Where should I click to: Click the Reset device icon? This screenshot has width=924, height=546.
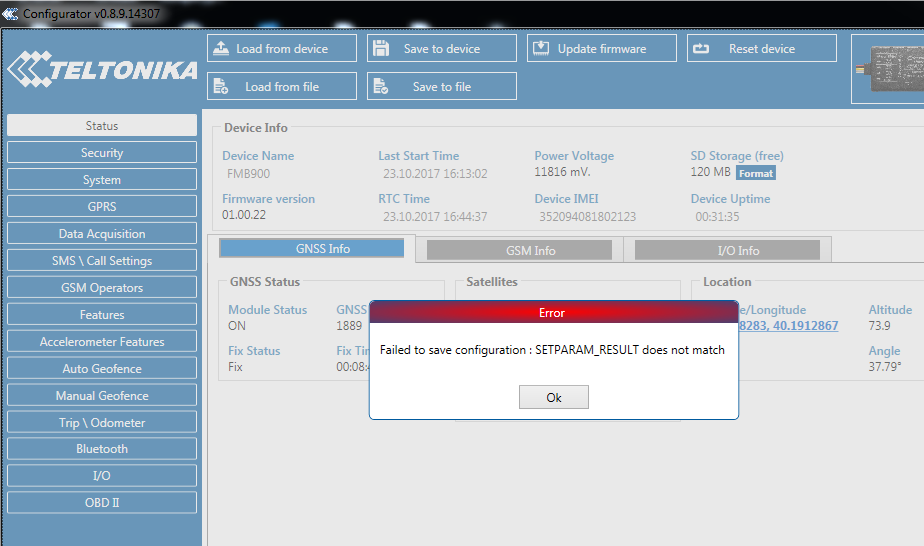tap(700, 48)
